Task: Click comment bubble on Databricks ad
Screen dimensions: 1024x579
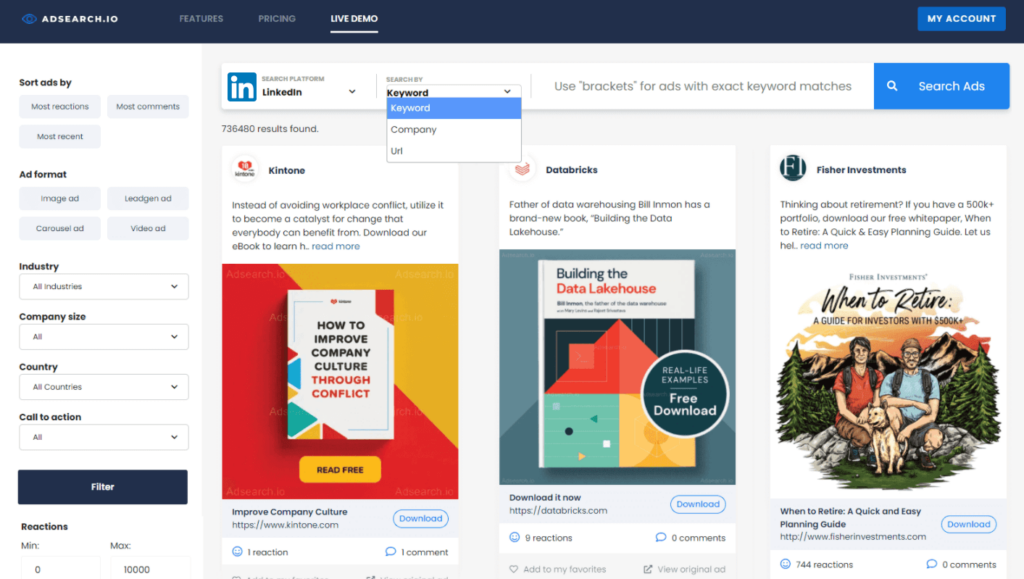Action: point(661,537)
